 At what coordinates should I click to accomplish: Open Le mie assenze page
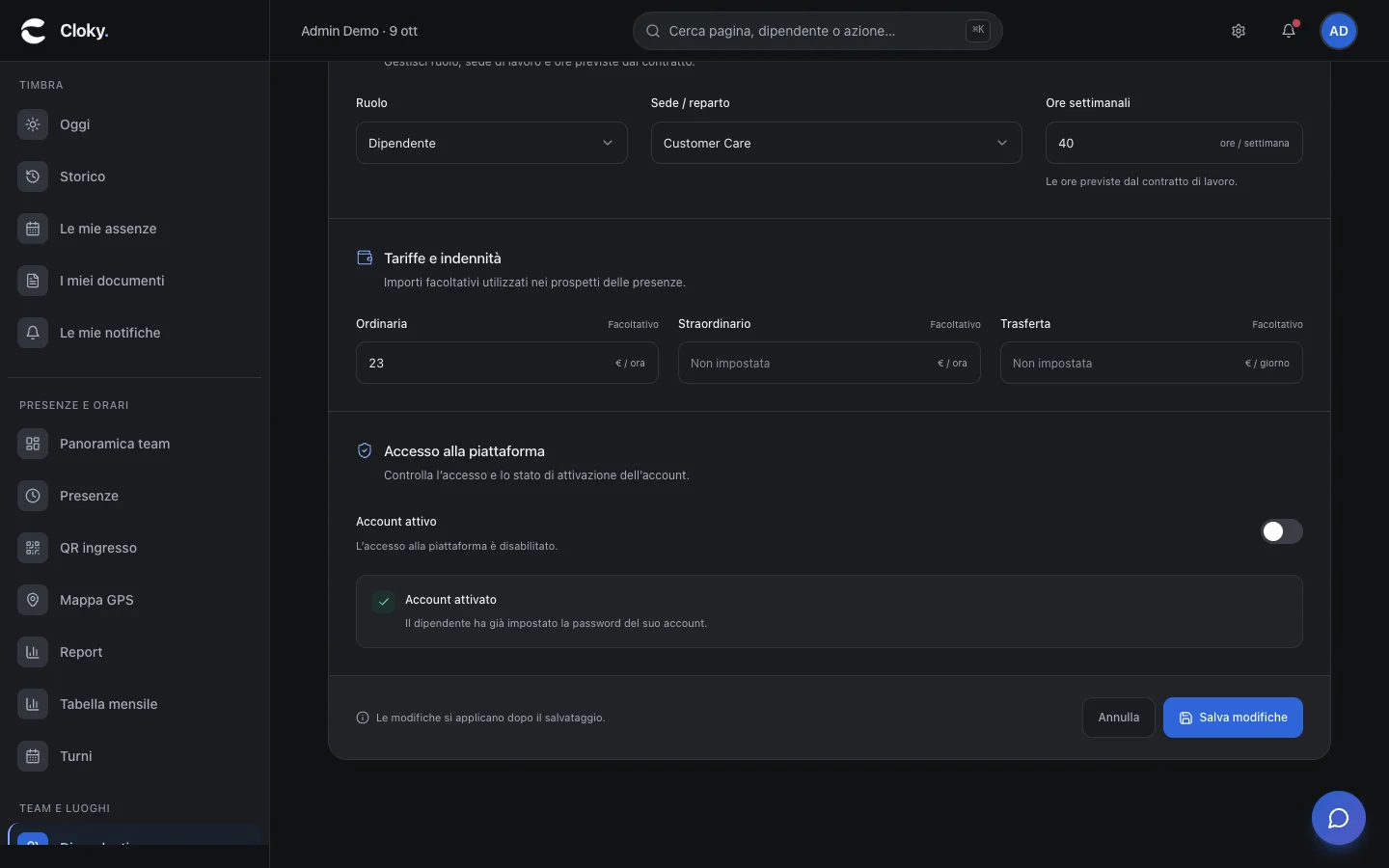134,229
